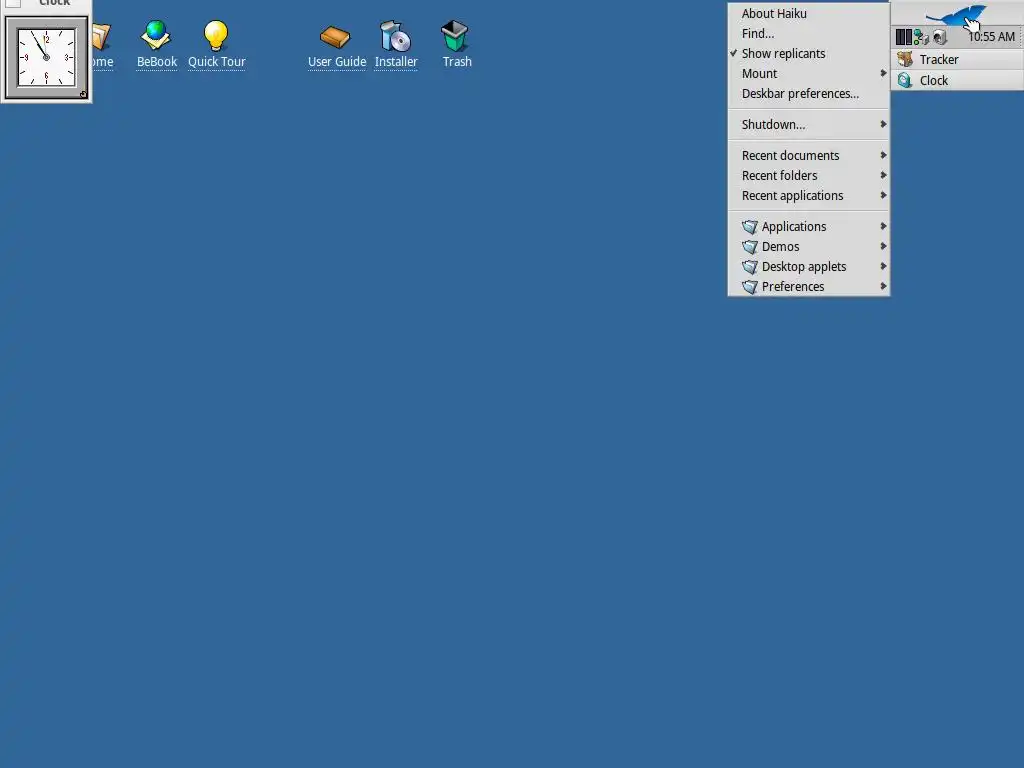This screenshot has width=1024, height=768.
Task: Click the Clock app icon in Deskbar
Action: pos(905,80)
